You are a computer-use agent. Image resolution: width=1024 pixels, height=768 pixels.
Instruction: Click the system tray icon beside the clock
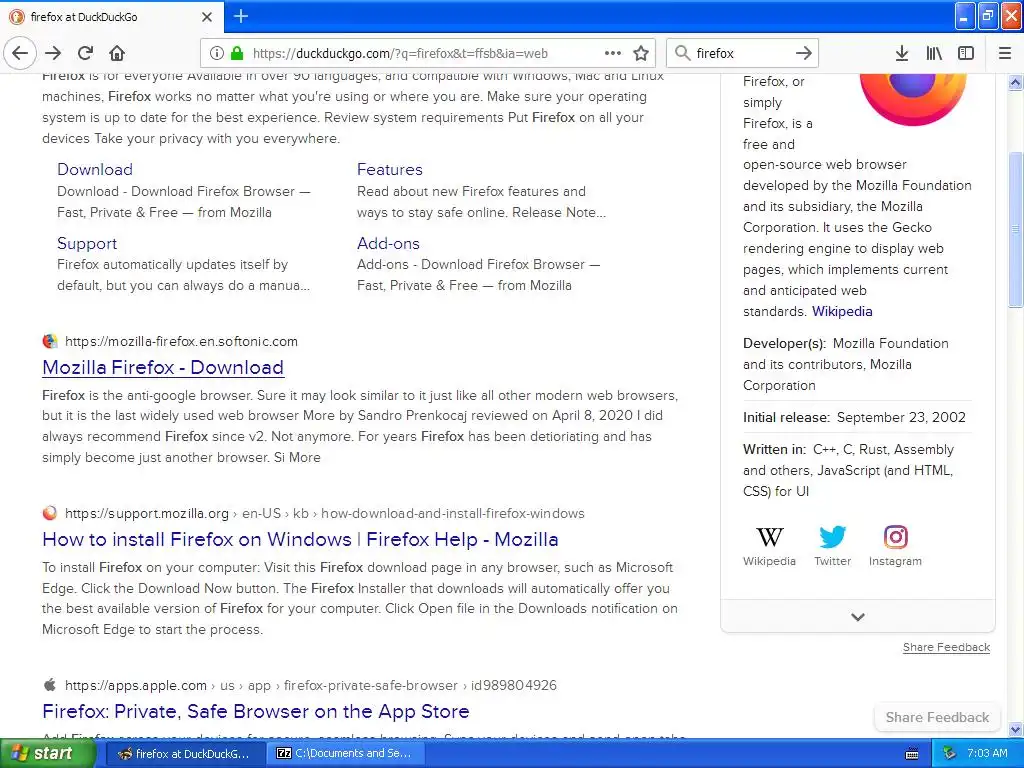pos(950,754)
